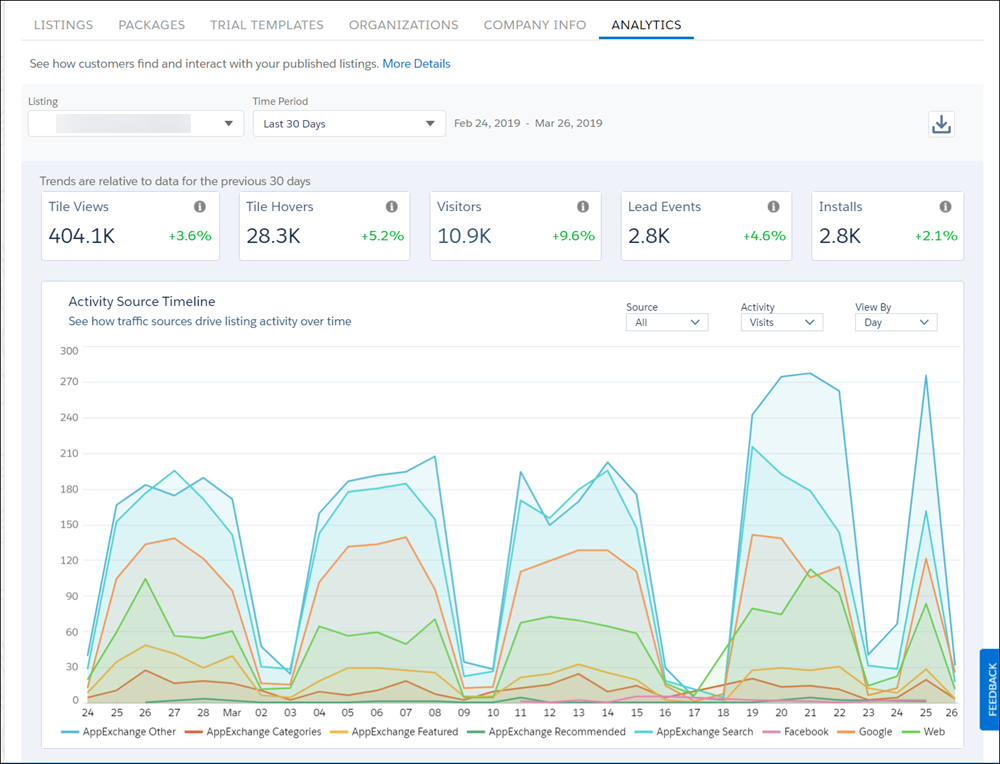Toggle Web legend entry

click(923, 732)
